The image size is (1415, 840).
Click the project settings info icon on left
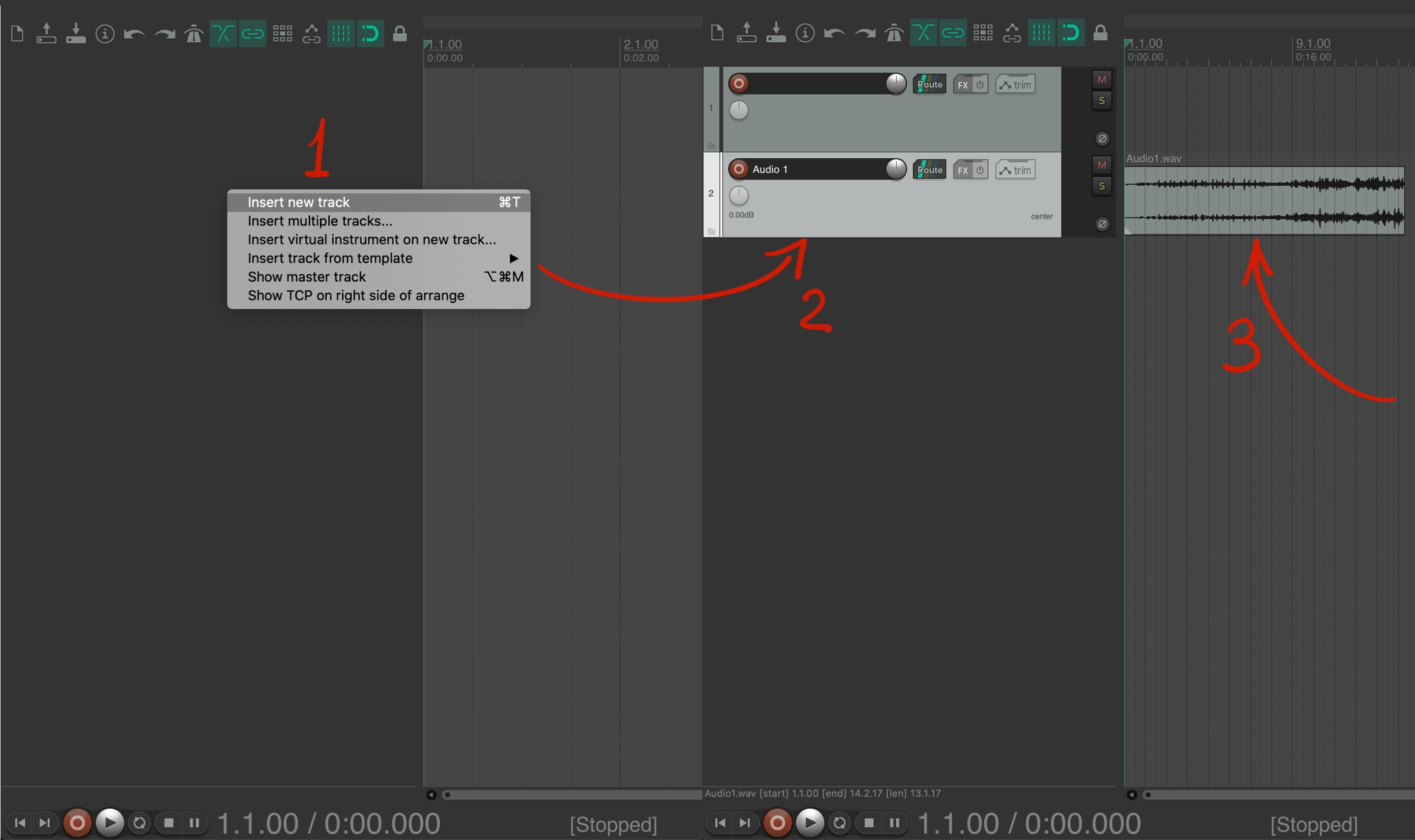tap(105, 33)
